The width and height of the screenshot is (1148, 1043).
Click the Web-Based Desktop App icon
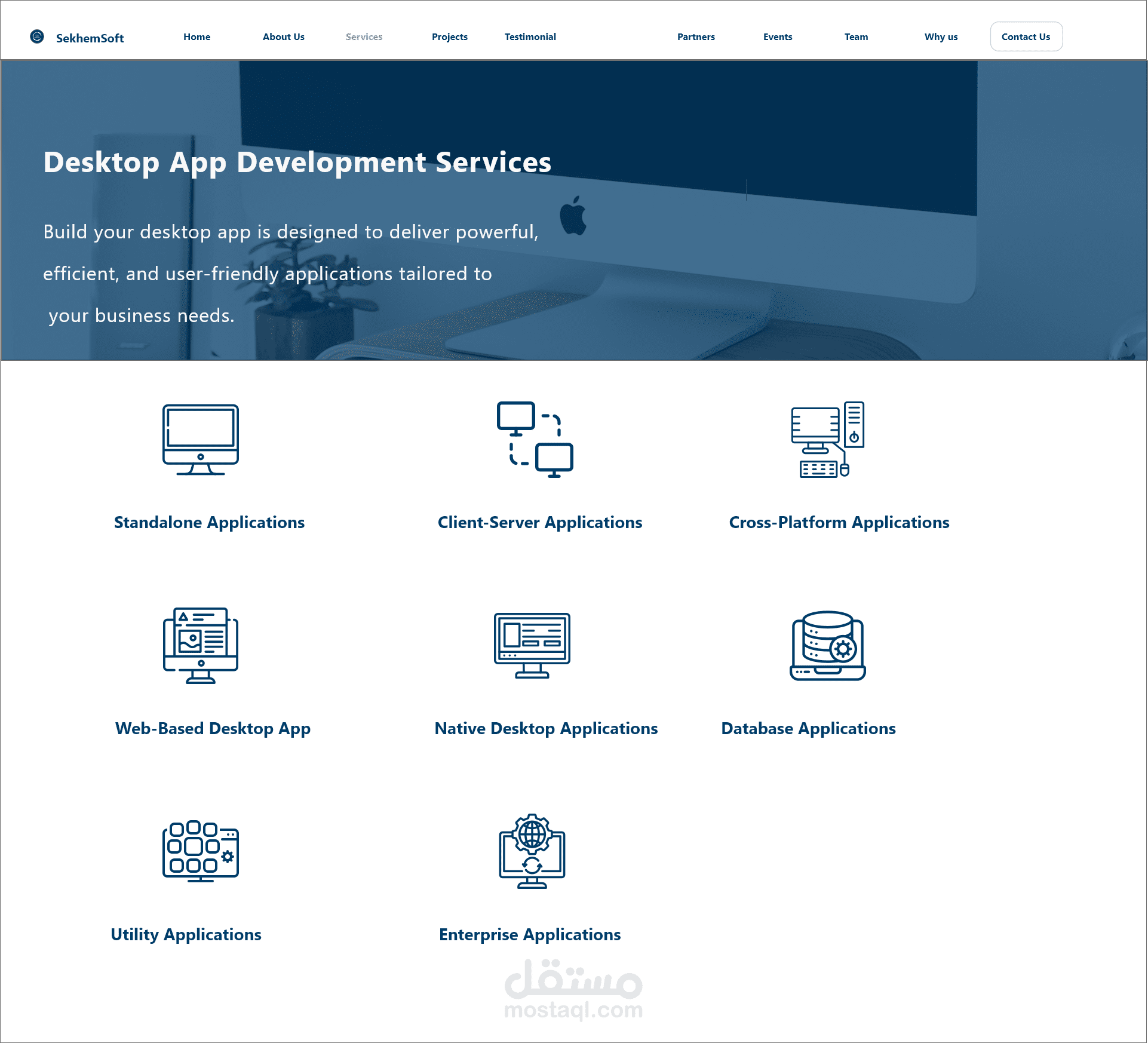(x=201, y=646)
